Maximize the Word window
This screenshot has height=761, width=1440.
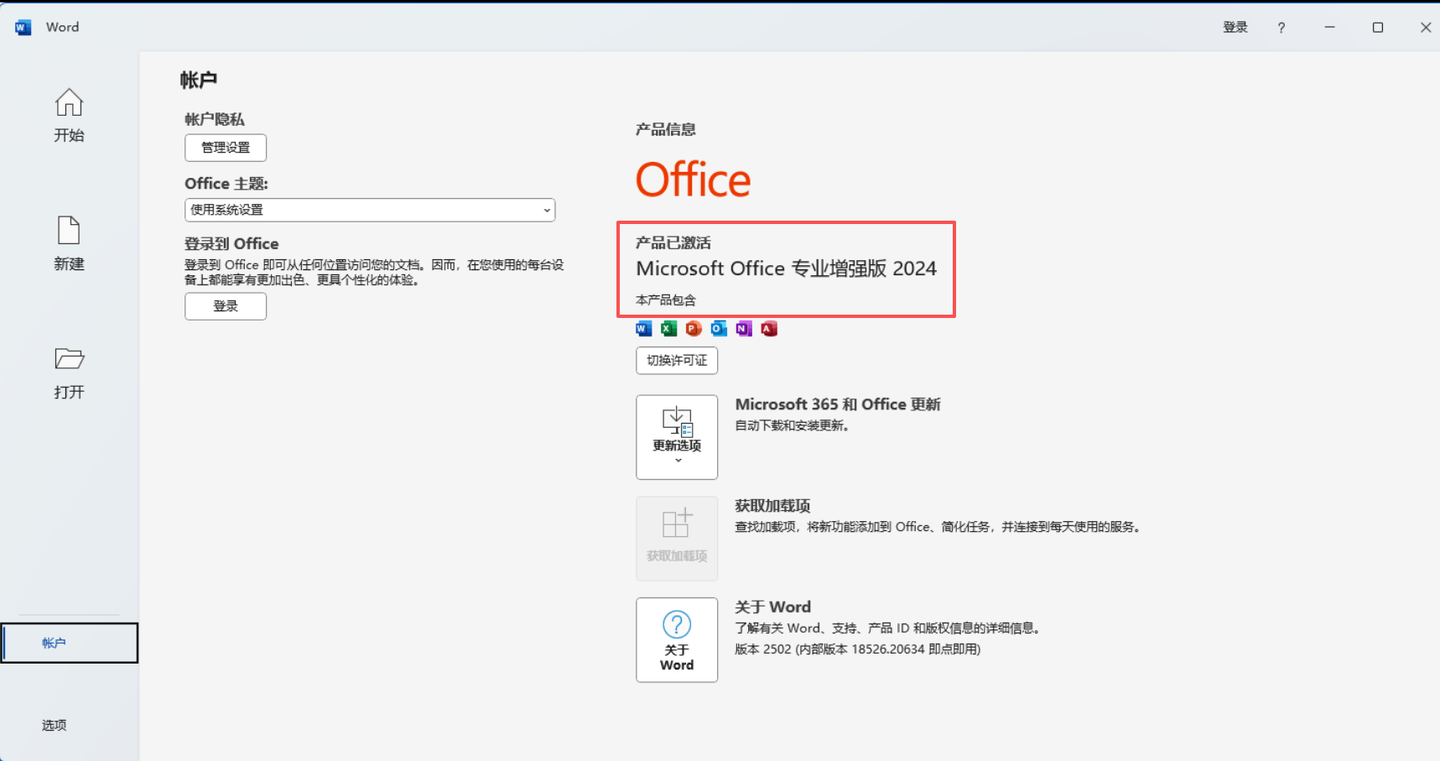pos(1378,28)
